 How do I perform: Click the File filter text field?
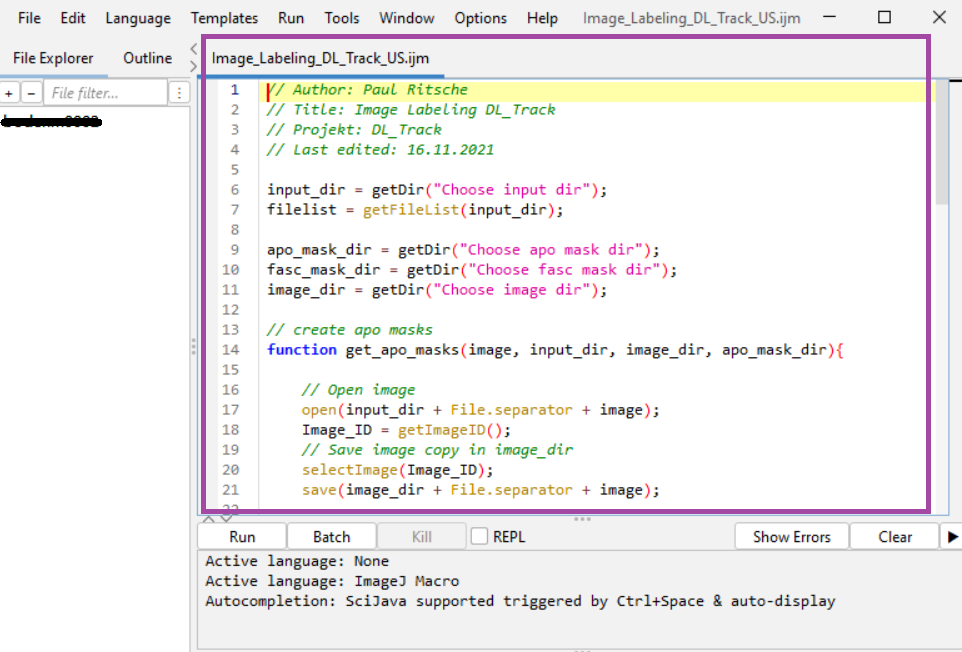pyautogui.click(x=105, y=93)
